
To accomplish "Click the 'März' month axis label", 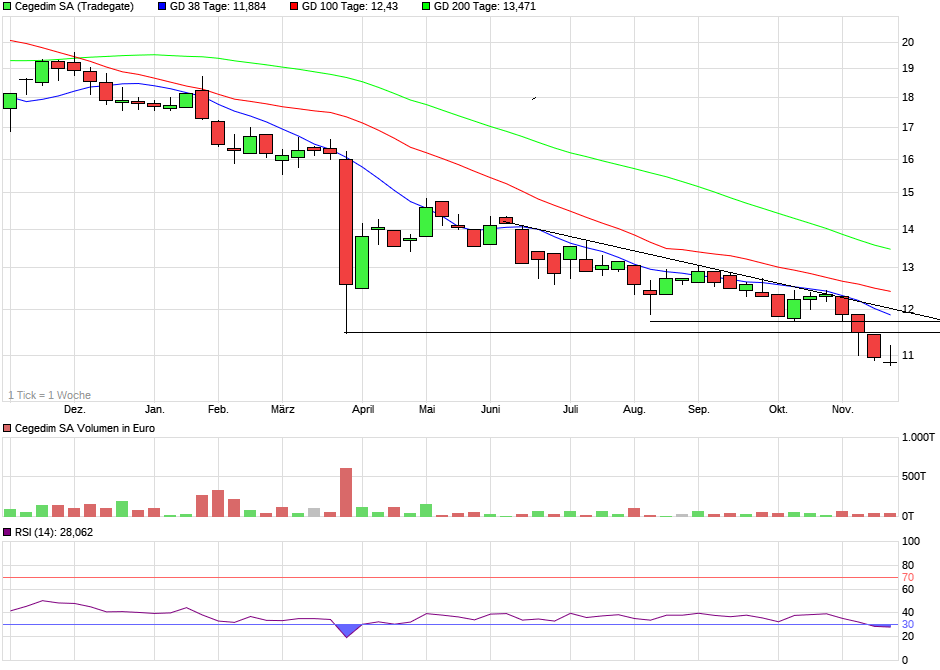I will tap(282, 409).
